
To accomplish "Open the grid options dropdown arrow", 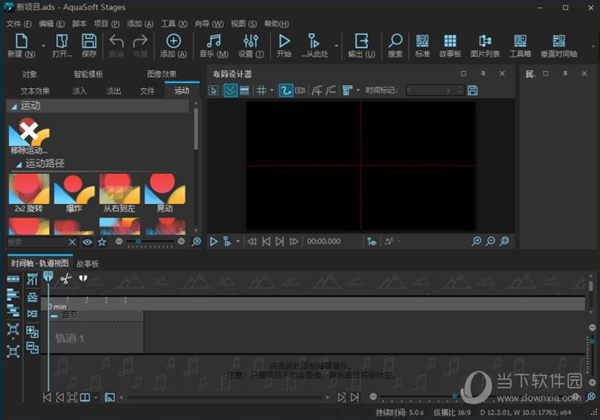I will 272,90.
